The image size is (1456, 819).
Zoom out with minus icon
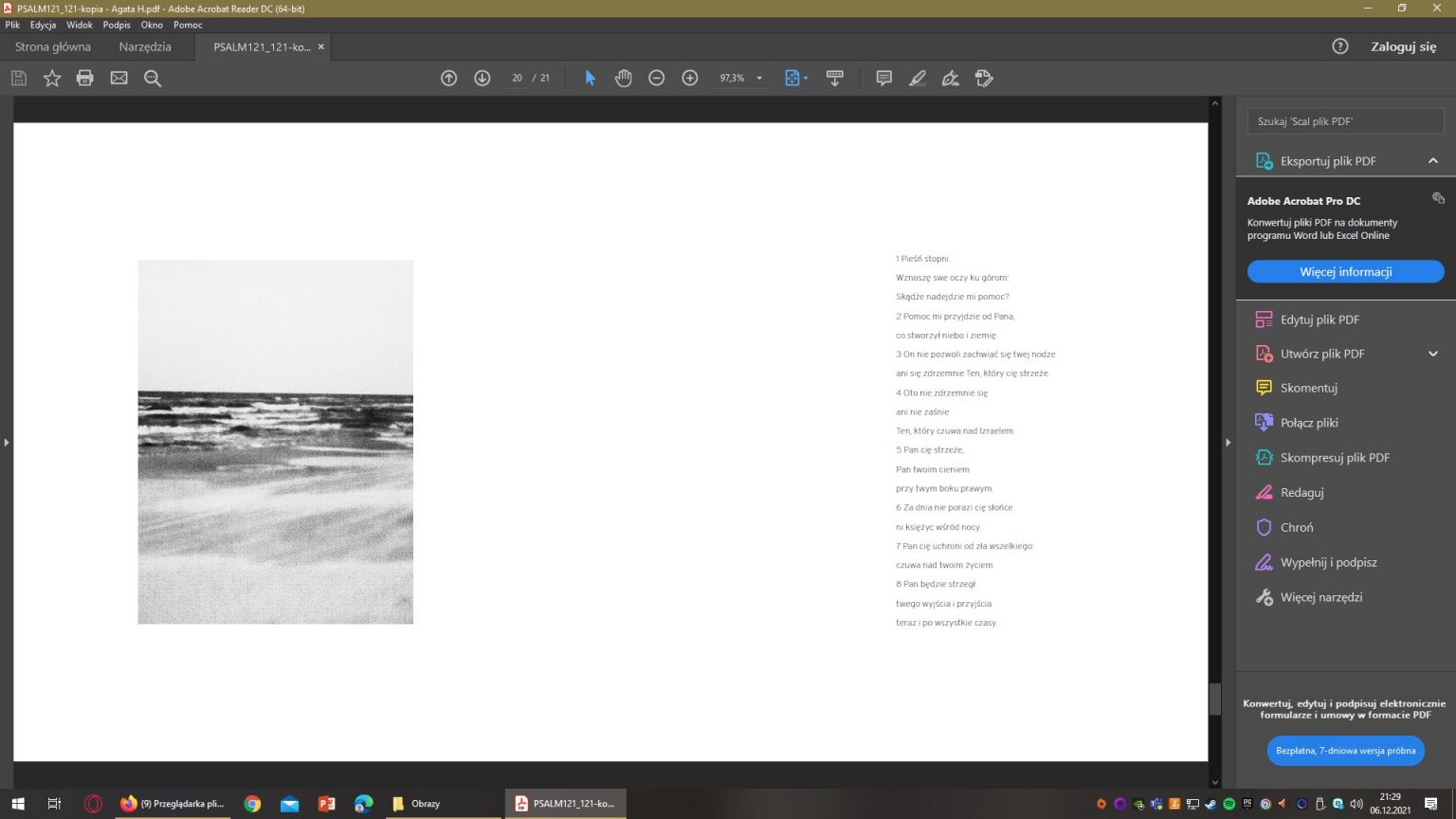[656, 79]
